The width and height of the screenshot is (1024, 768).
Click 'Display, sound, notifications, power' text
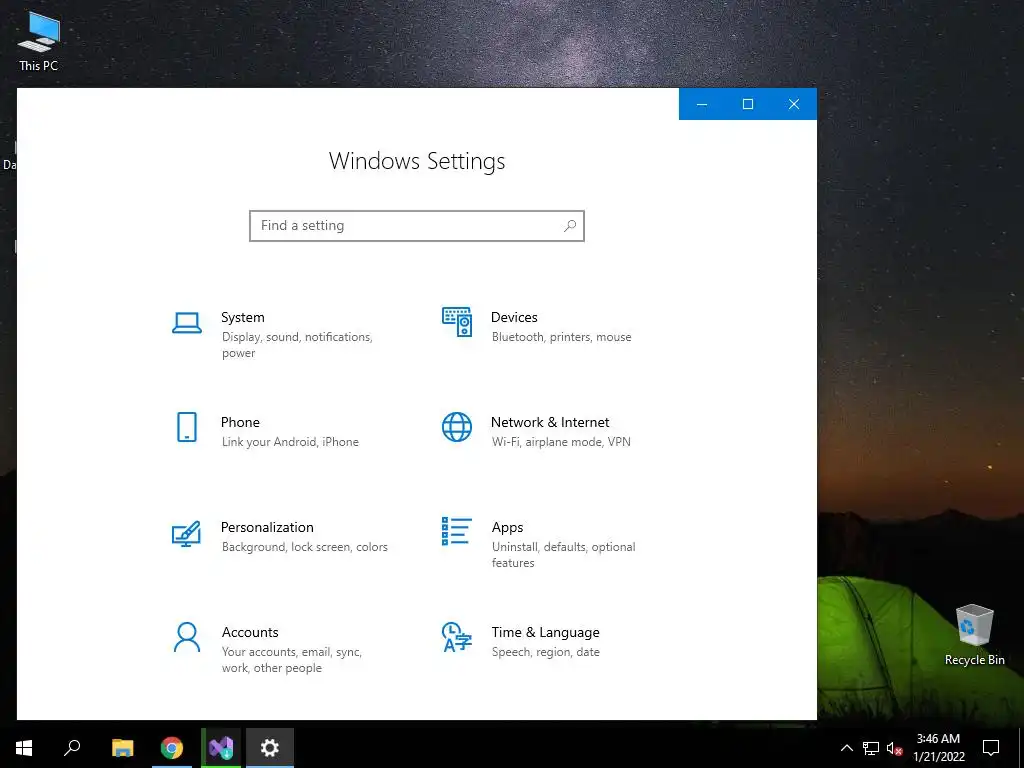297,345
